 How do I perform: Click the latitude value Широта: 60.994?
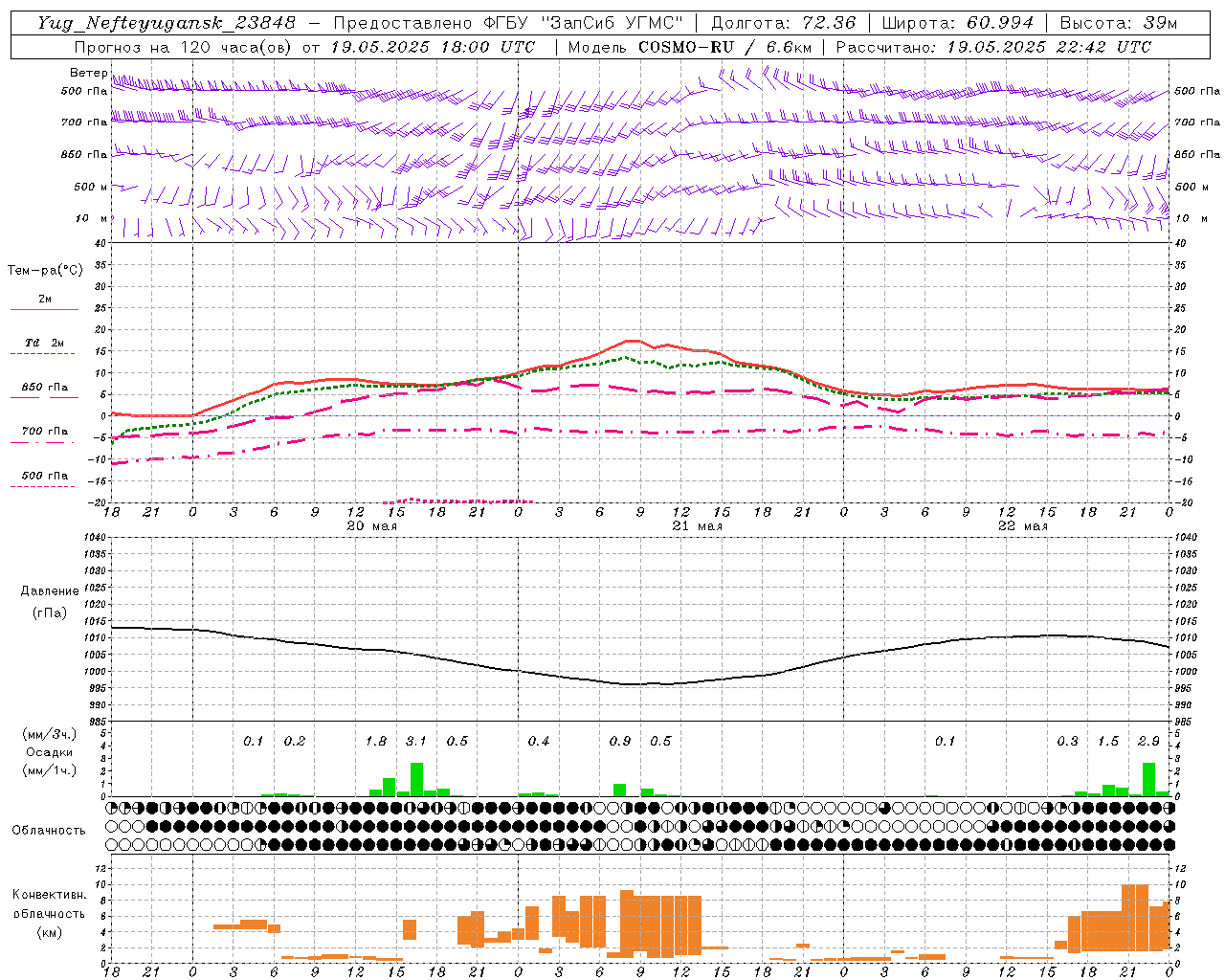958,23
